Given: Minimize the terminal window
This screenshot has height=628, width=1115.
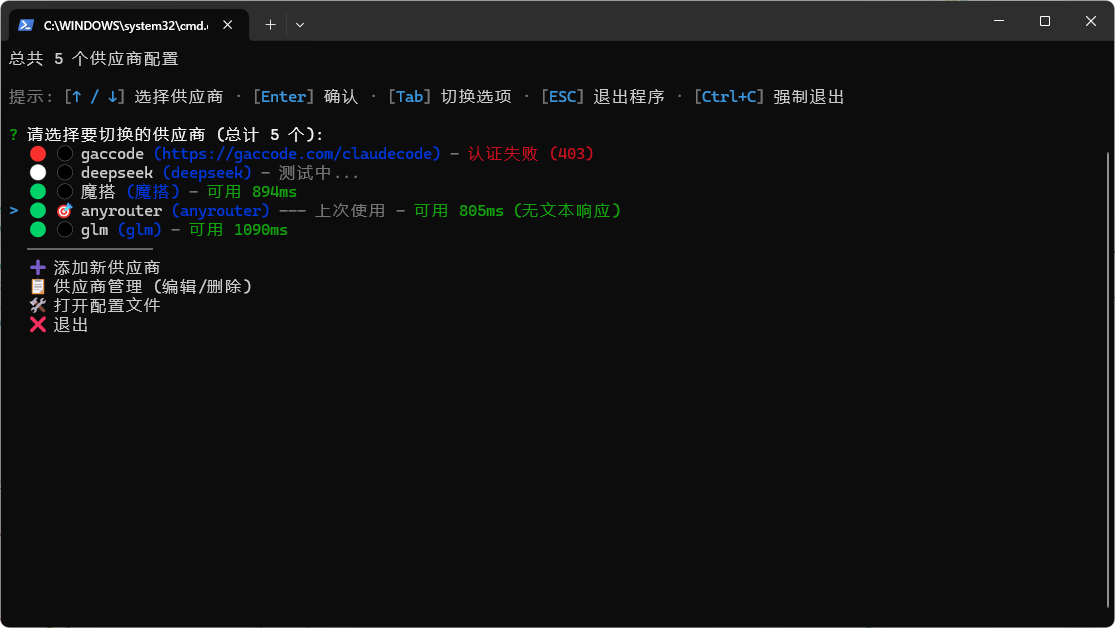Looking at the screenshot, I should tap(999, 21).
